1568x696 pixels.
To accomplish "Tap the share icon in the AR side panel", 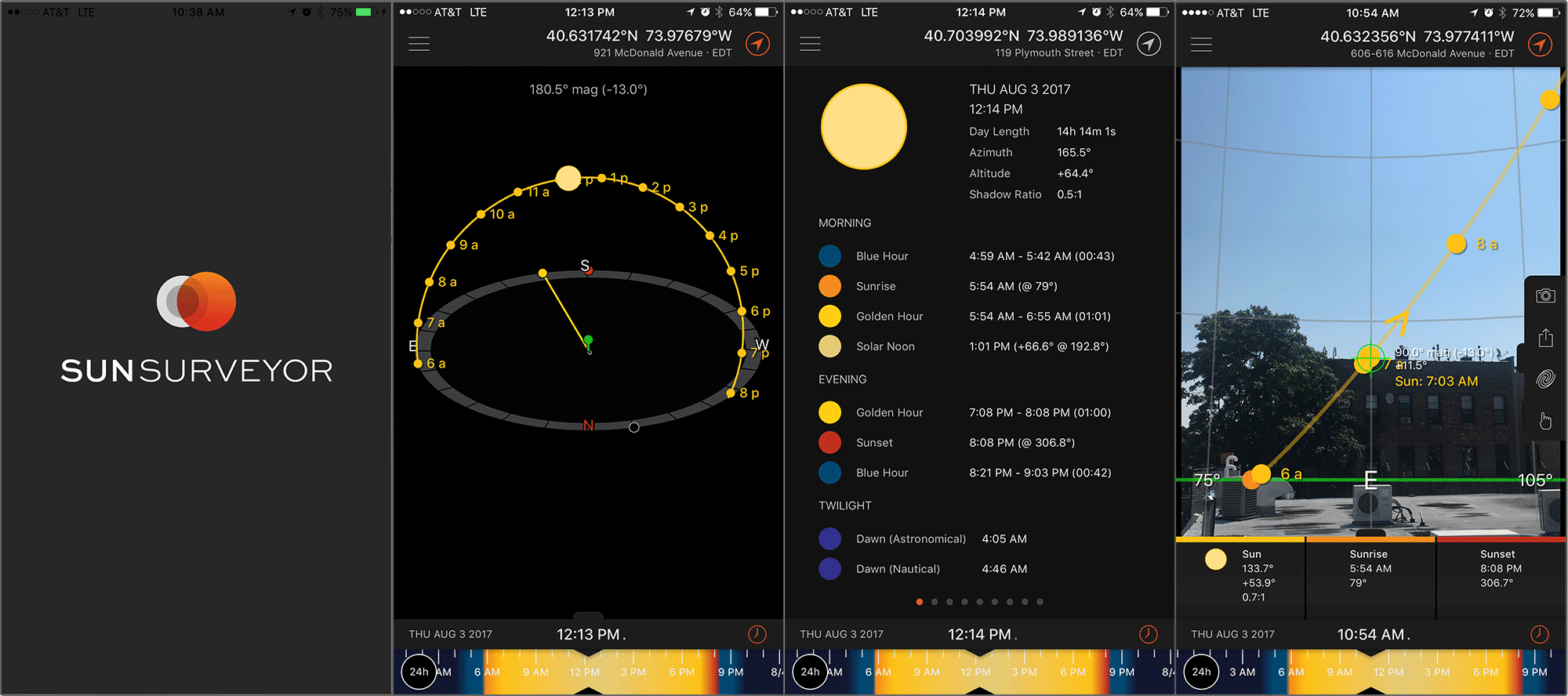I will (x=1545, y=338).
